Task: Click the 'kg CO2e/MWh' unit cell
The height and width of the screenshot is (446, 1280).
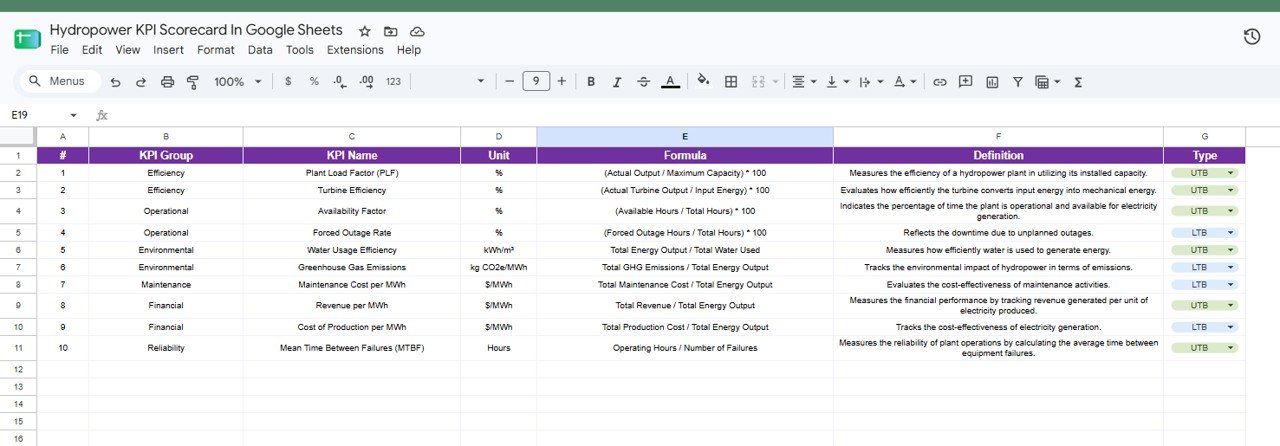Action: [498, 268]
